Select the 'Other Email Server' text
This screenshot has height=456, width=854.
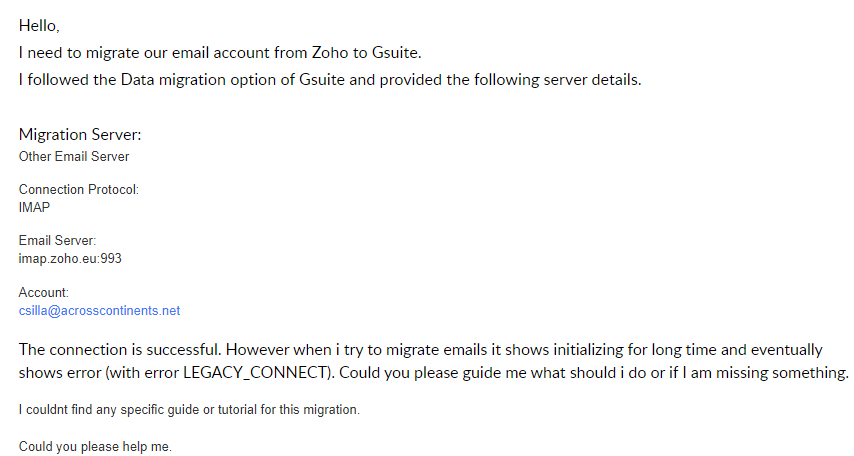[74, 156]
